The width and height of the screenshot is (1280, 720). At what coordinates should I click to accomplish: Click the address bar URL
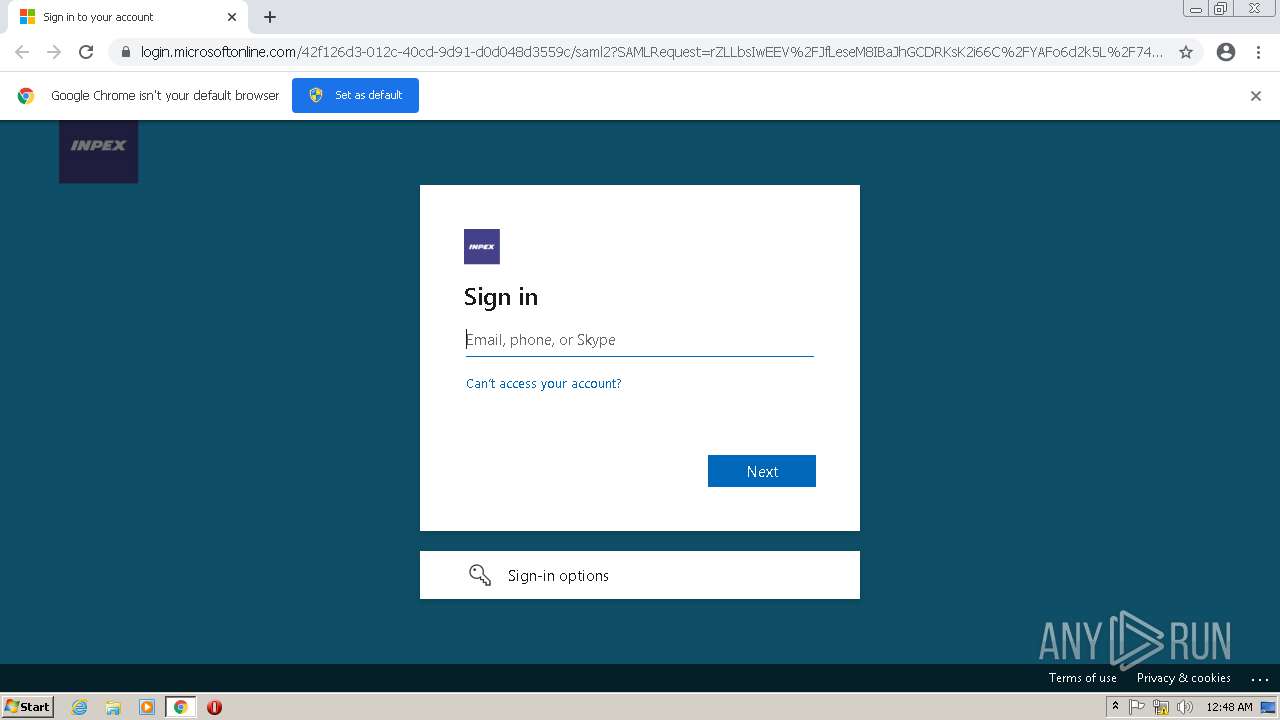[651, 52]
